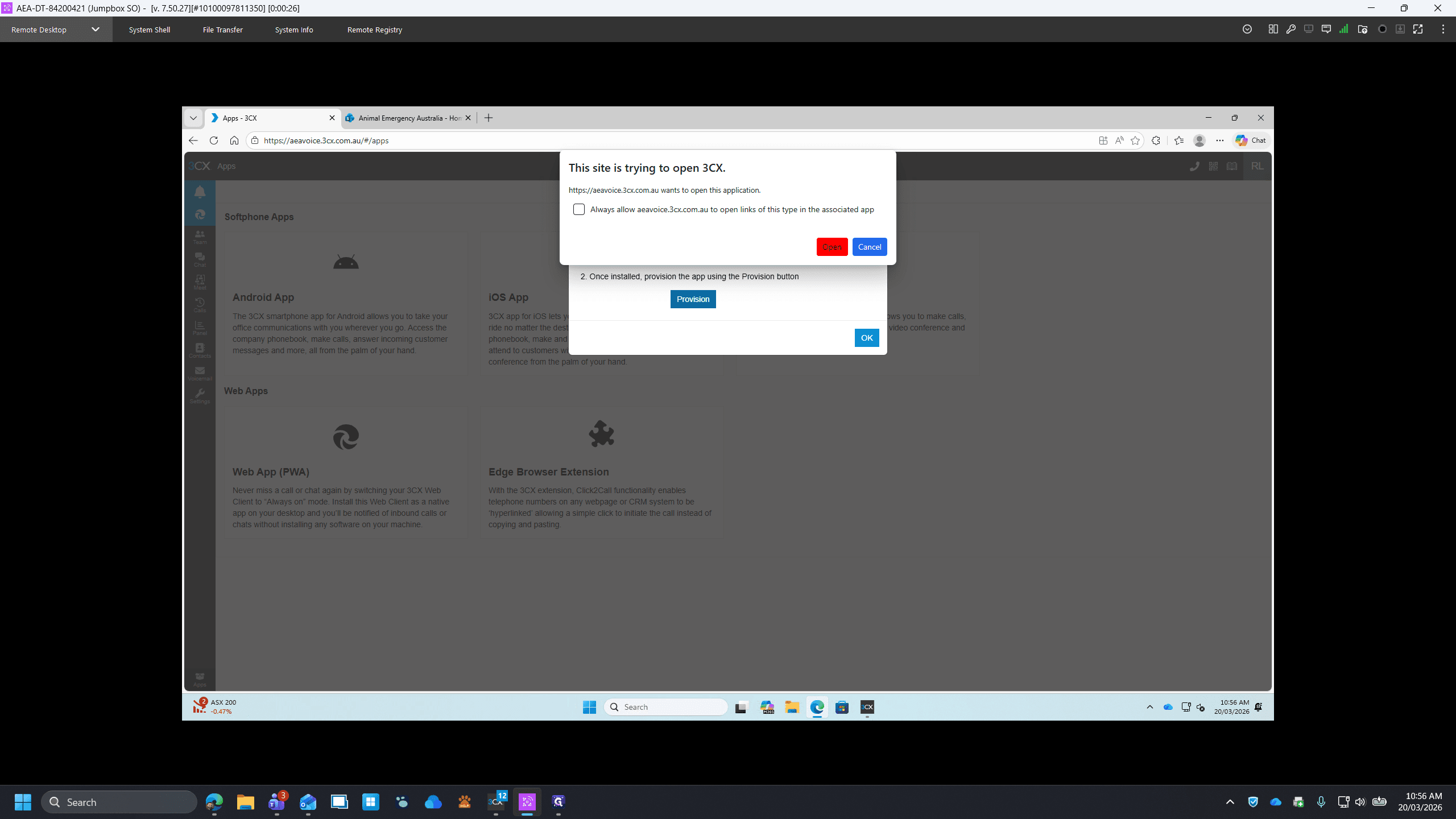The width and height of the screenshot is (1456, 819).
Task: Add page to favorites with star icon
Action: click(1135, 140)
